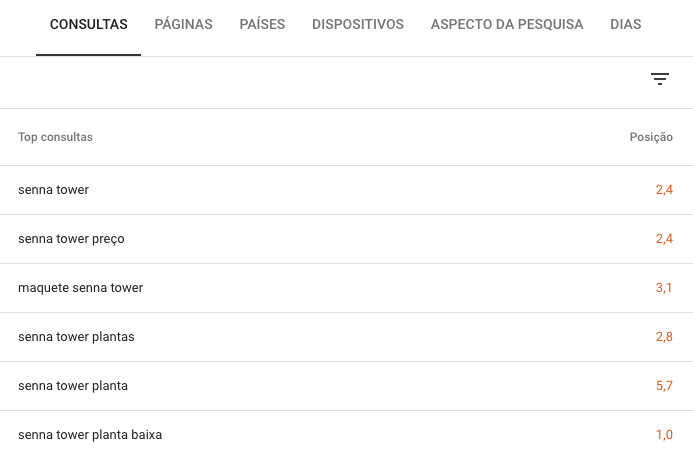Click position value 3,1 for maquete row
The image size is (693, 455).
pos(664,288)
